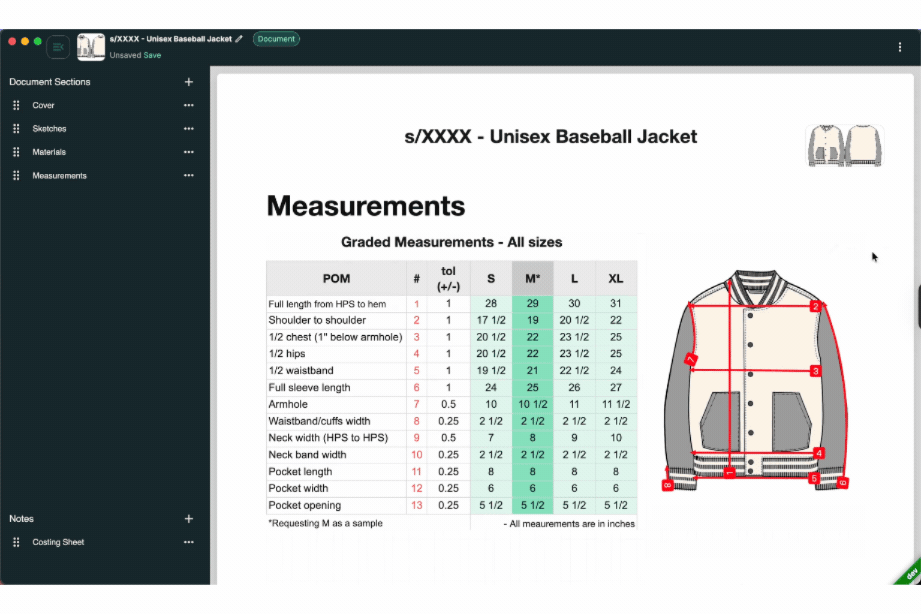This screenshot has height=614, width=921.
Task: Grab the drag handle of Cover section
Action: click(x=16, y=105)
